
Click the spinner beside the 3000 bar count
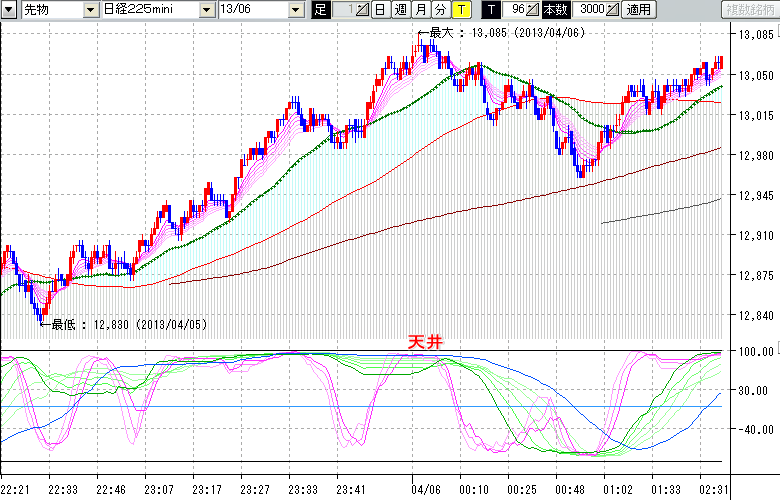(612, 10)
